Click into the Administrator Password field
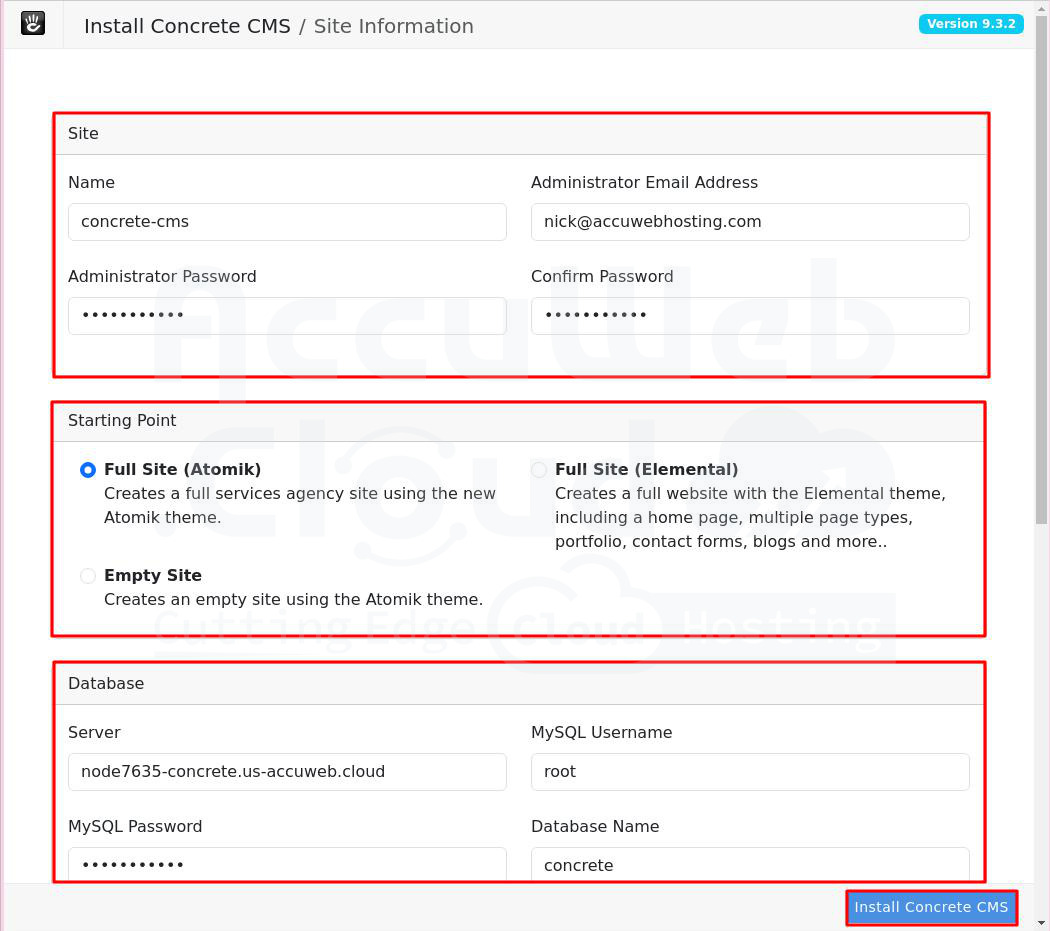Image resolution: width=1050 pixels, height=931 pixels. 287,316
